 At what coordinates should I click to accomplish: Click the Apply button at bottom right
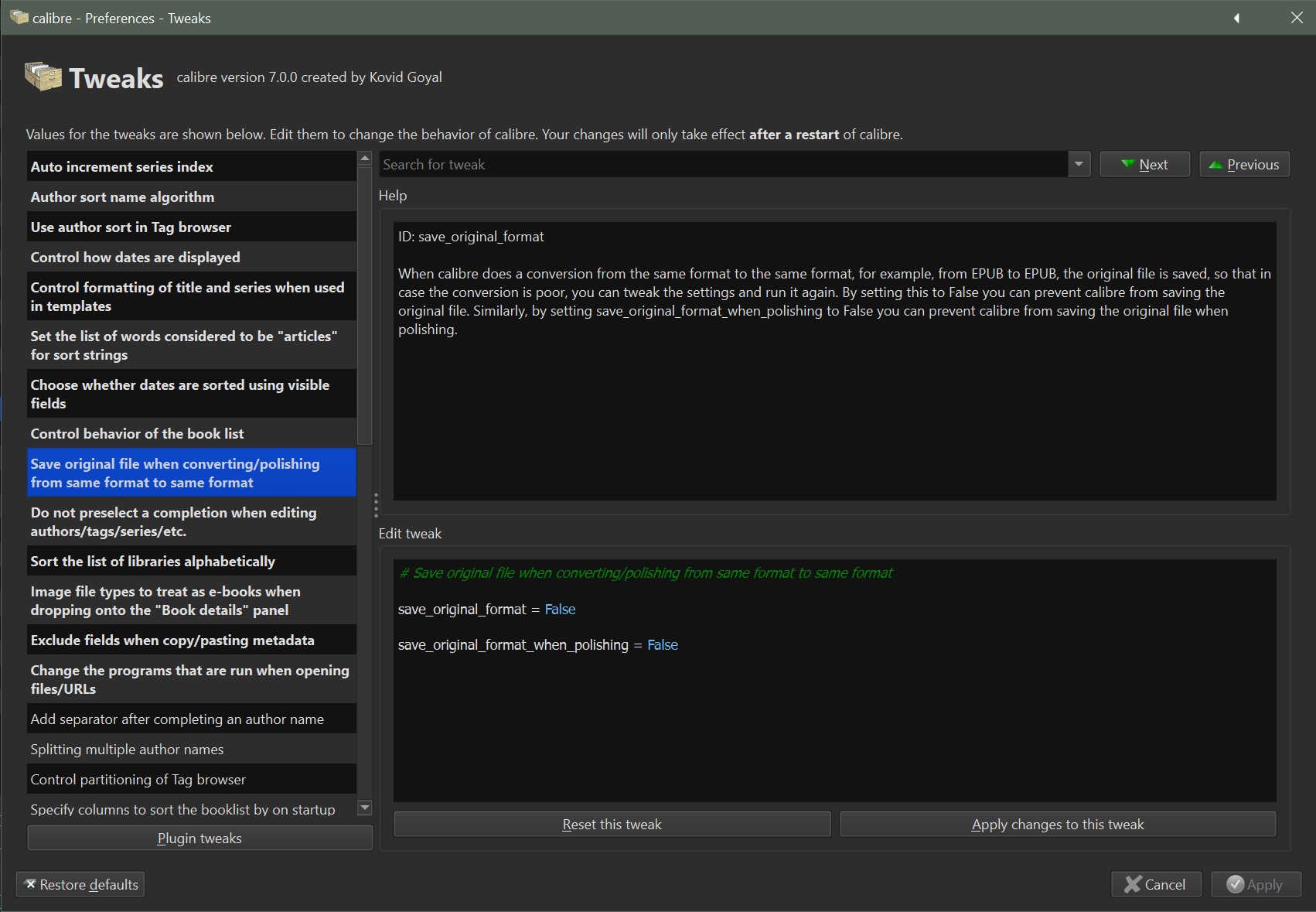[x=1256, y=884]
